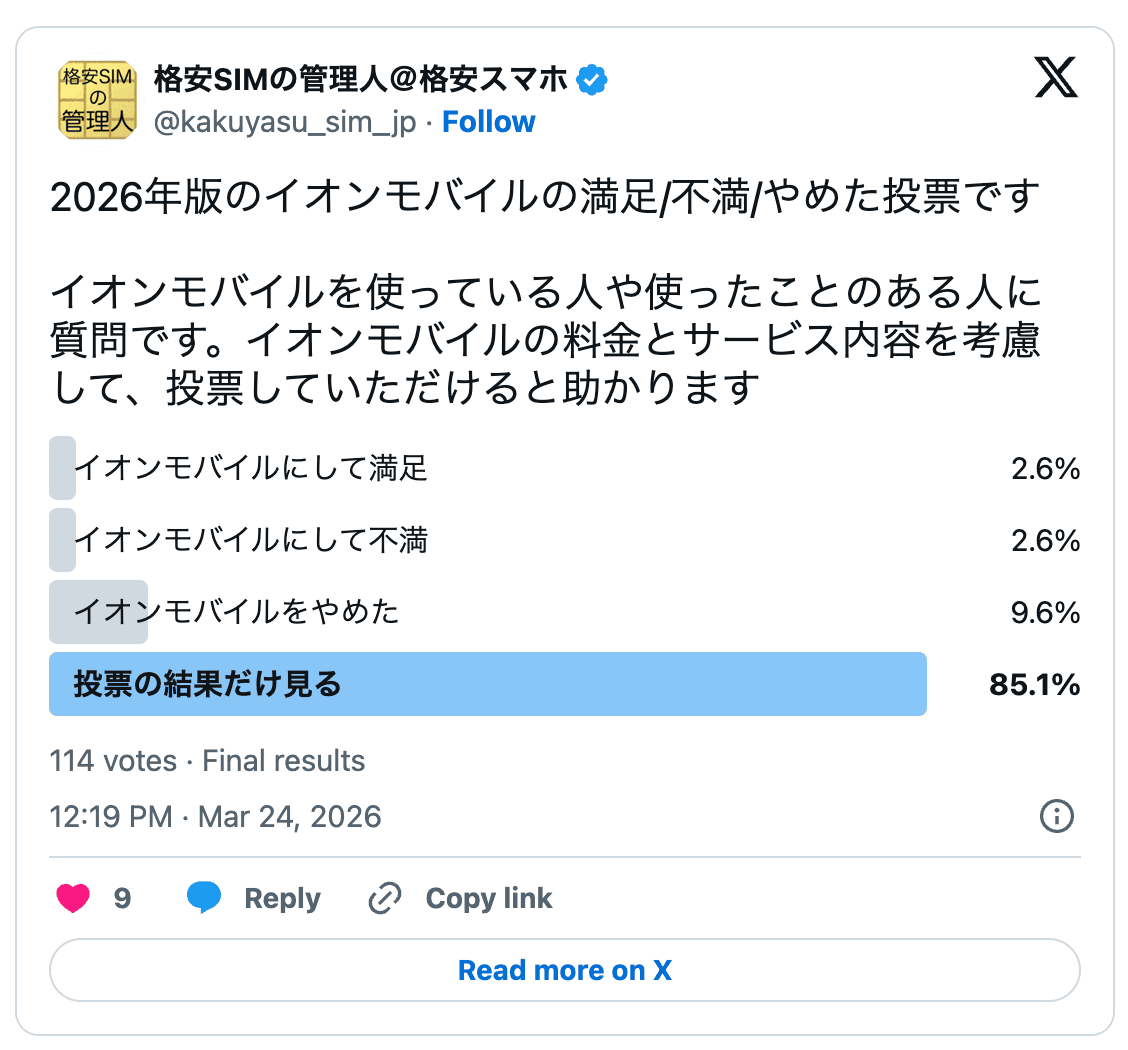
Task: Open the Follow link
Action: click(x=487, y=121)
